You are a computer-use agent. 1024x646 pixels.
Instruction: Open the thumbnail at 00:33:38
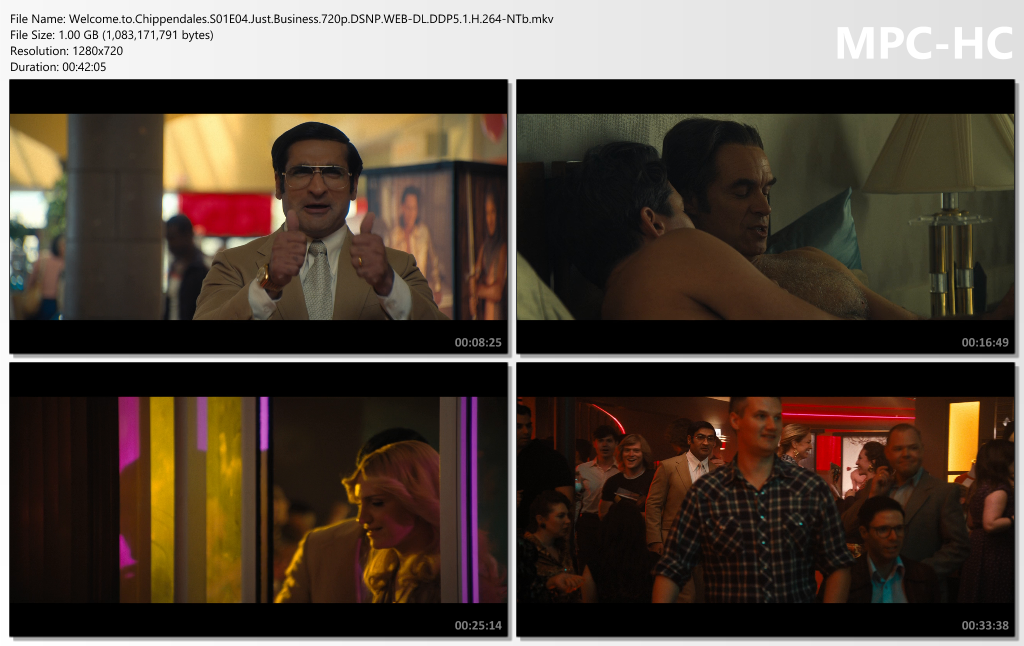click(765, 500)
